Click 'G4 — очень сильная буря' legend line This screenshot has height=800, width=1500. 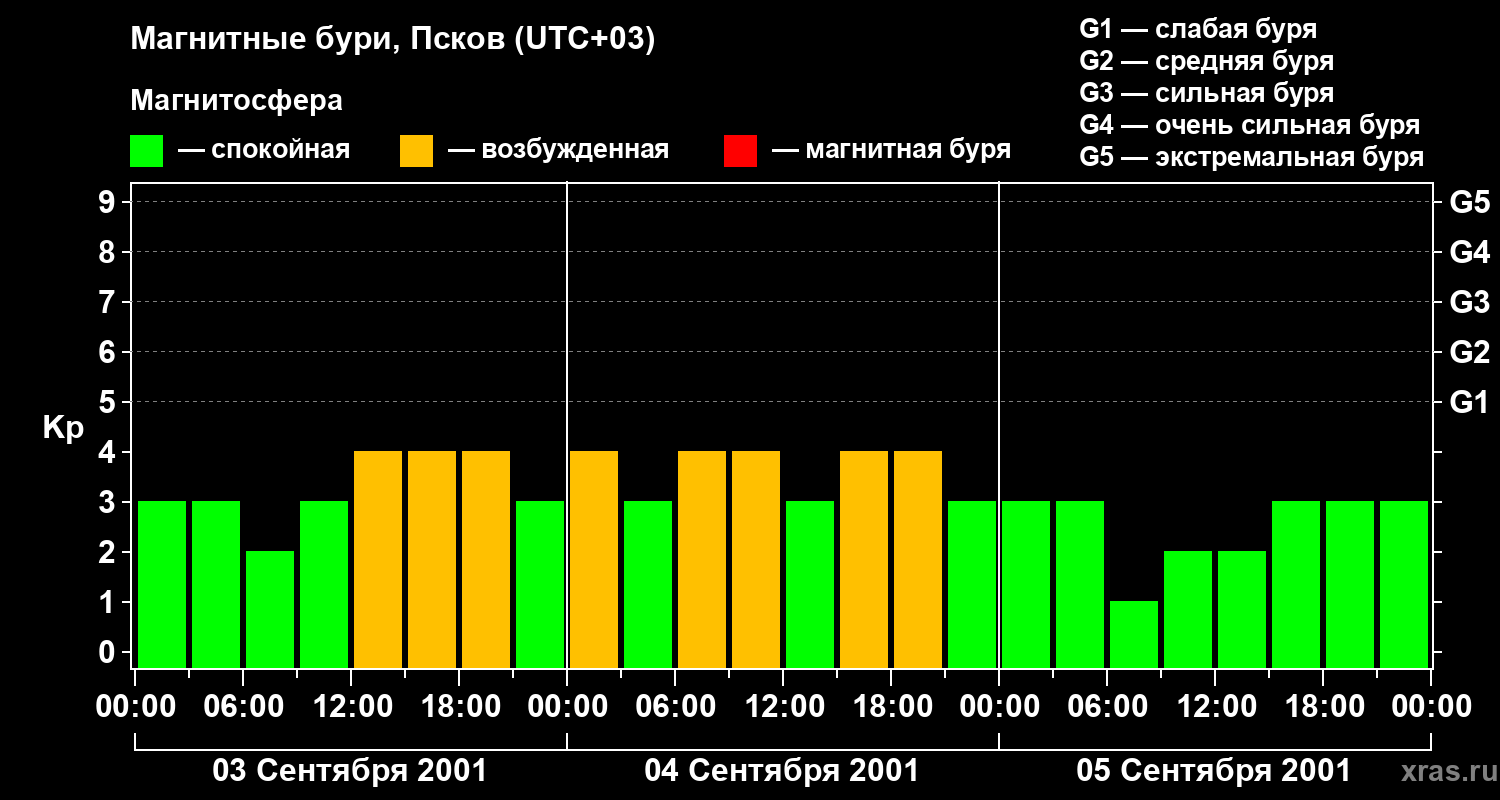pyautogui.click(x=1250, y=125)
